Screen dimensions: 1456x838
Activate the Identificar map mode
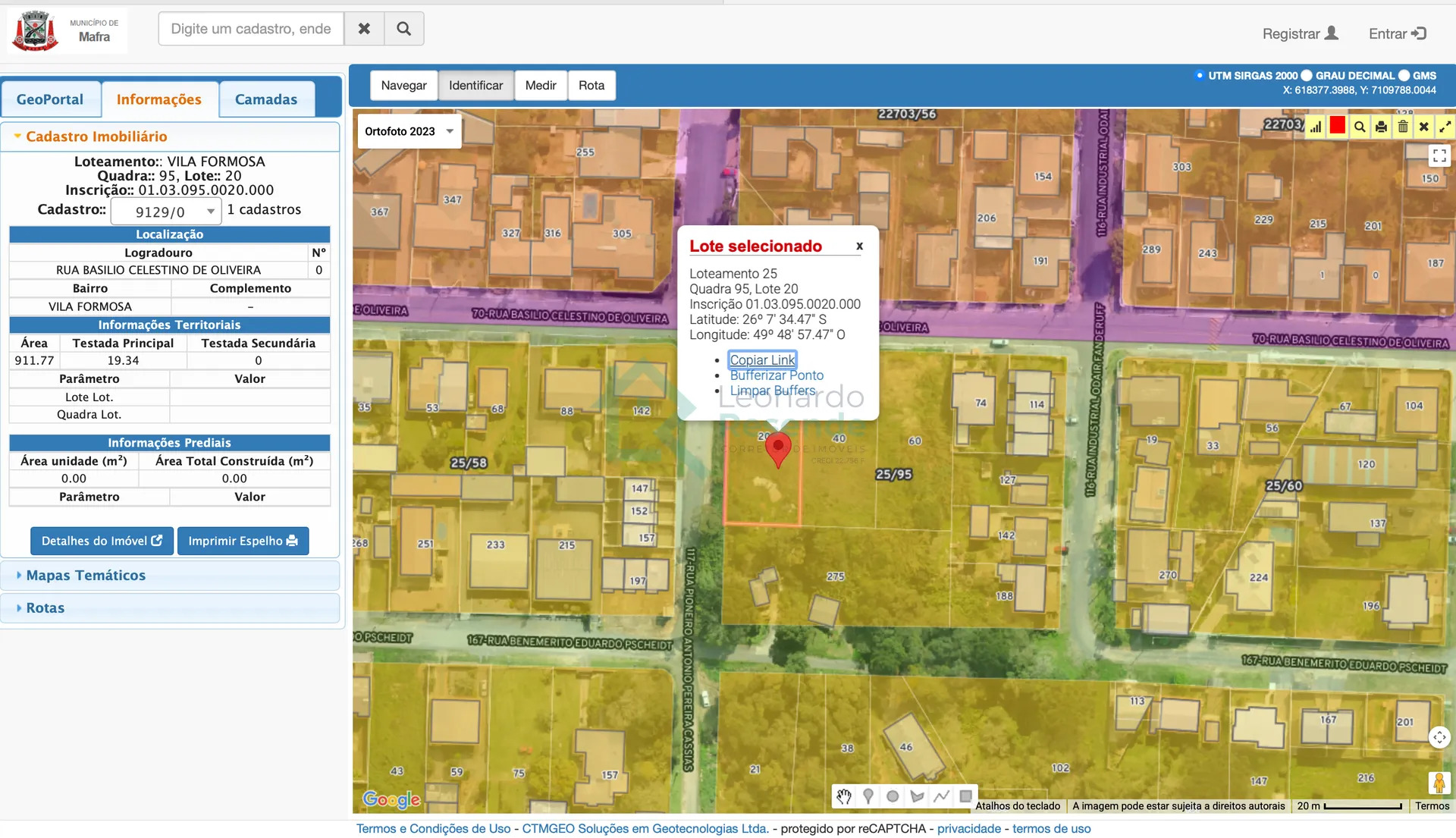pyautogui.click(x=475, y=86)
